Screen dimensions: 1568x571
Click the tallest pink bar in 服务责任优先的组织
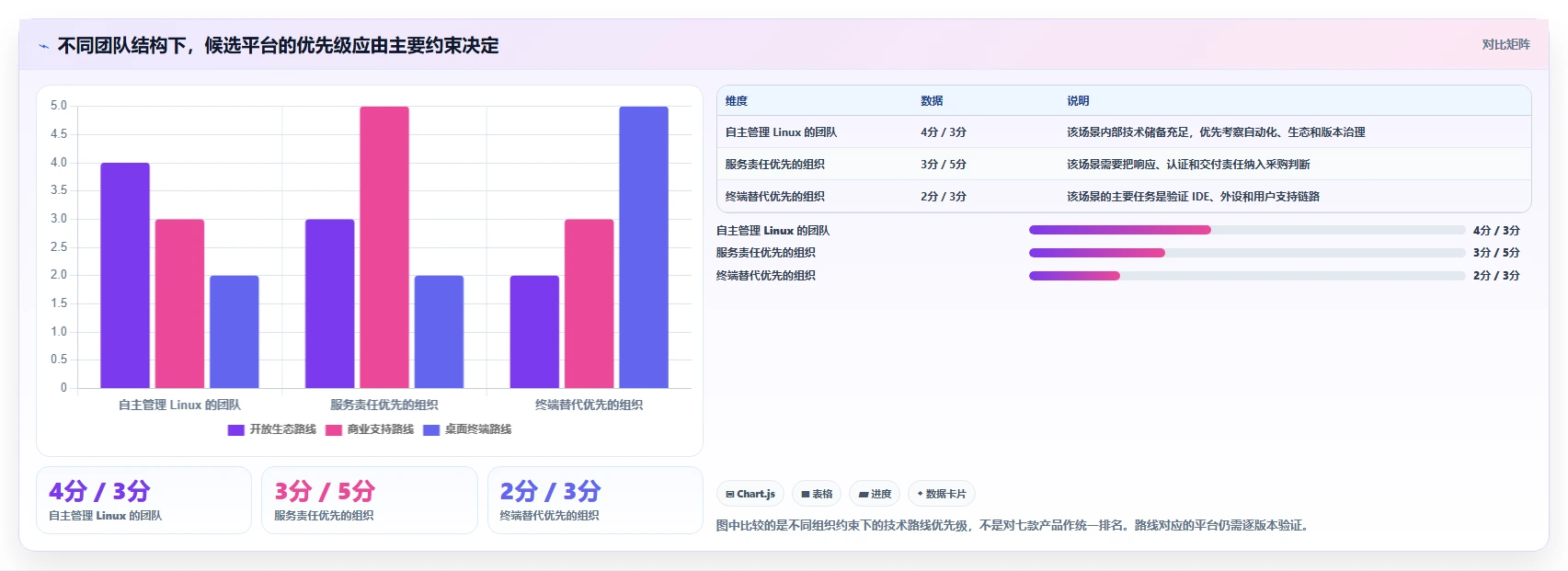click(384, 247)
